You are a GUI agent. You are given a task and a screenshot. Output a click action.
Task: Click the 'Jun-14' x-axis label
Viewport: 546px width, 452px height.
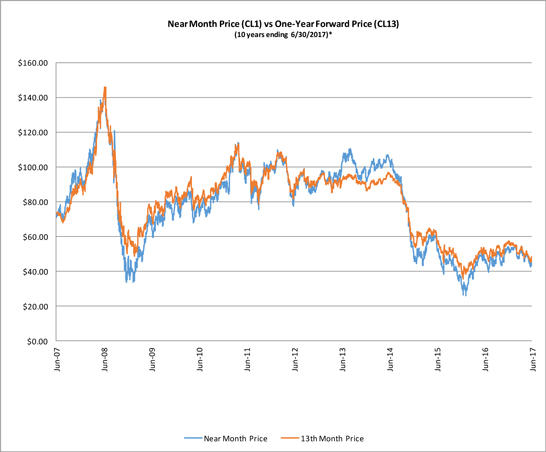[x=390, y=359]
